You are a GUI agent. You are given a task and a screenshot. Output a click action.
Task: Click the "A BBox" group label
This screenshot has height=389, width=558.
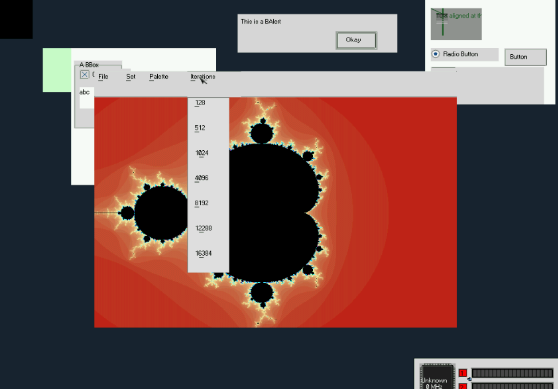pos(89,65)
